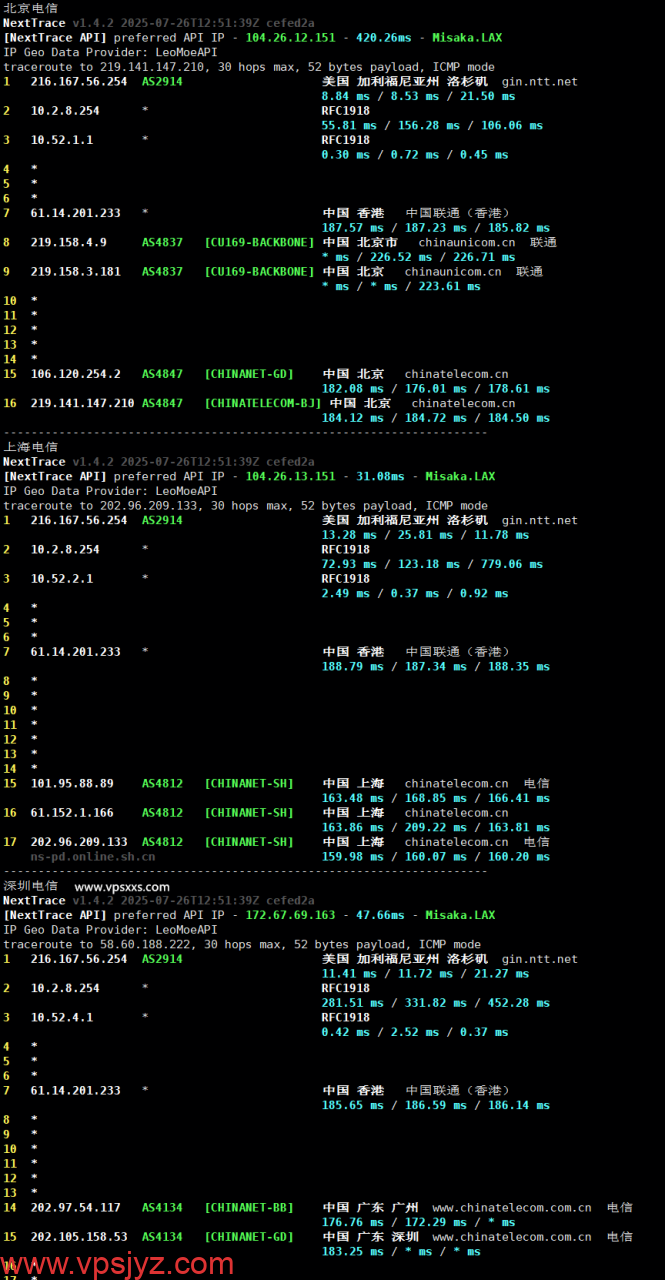Select the 深圳电信 section heading
The width and height of the screenshot is (665, 1280).
point(30,886)
